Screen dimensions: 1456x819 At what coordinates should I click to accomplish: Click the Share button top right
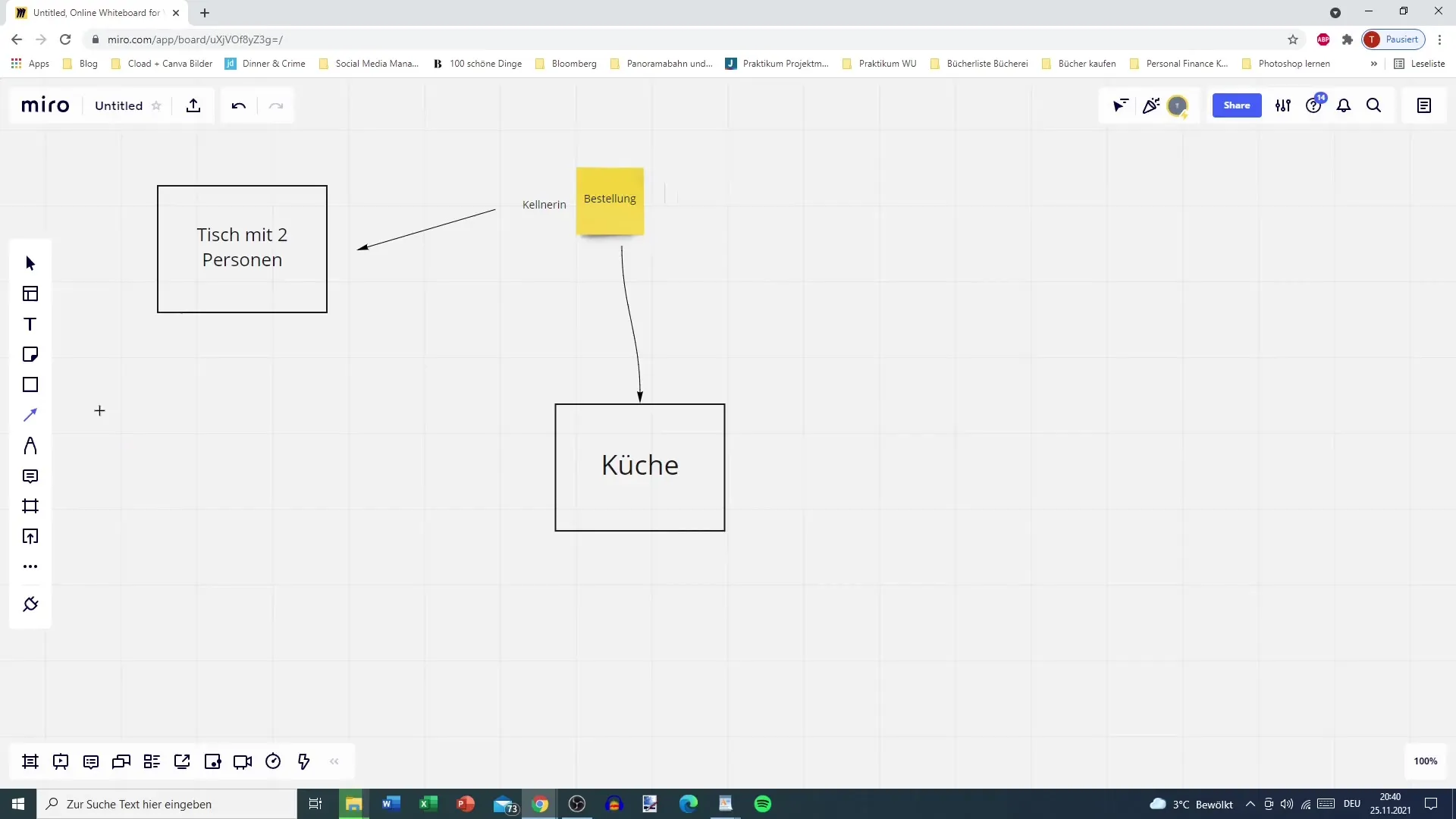tap(1236, 105)
